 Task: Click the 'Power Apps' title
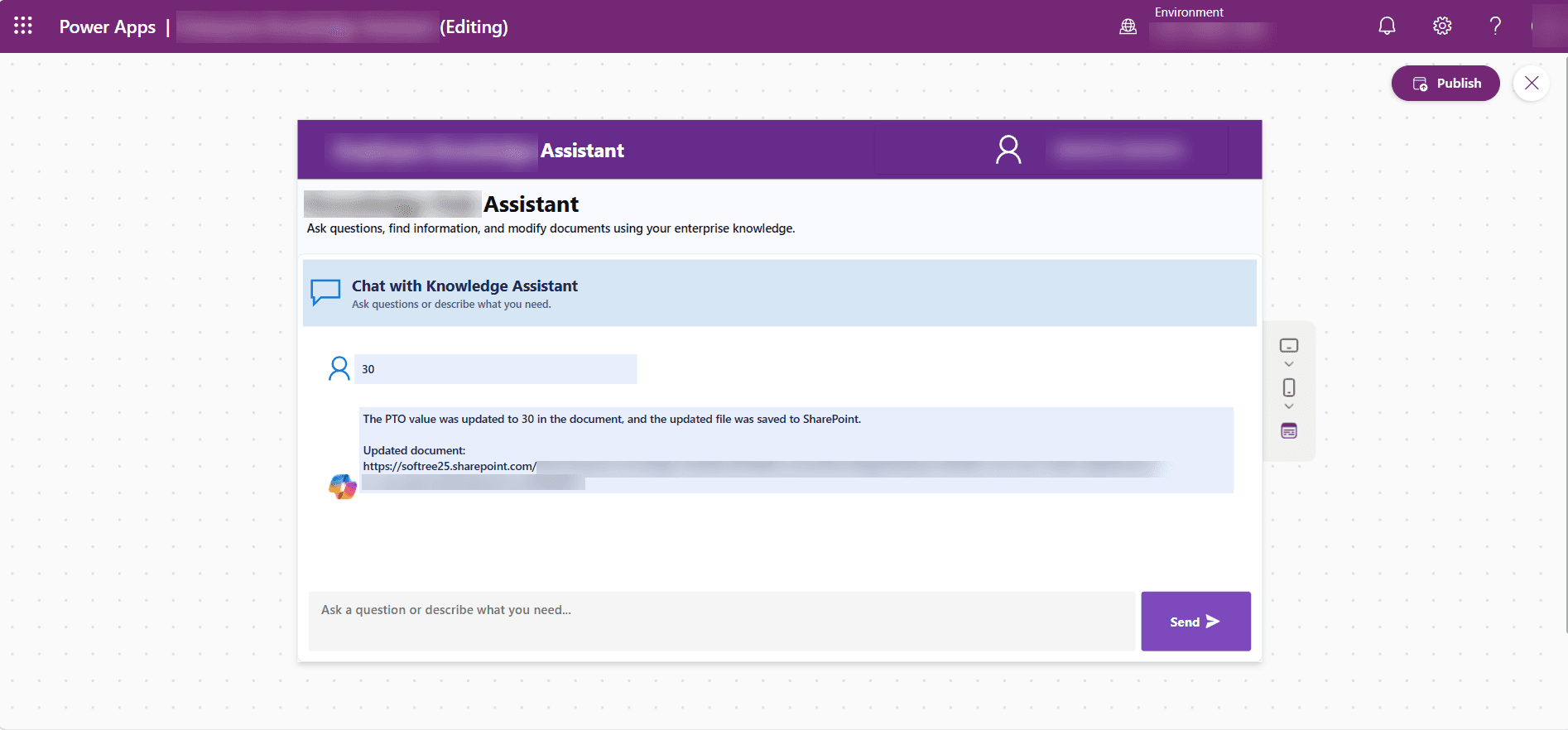point(108,26)
